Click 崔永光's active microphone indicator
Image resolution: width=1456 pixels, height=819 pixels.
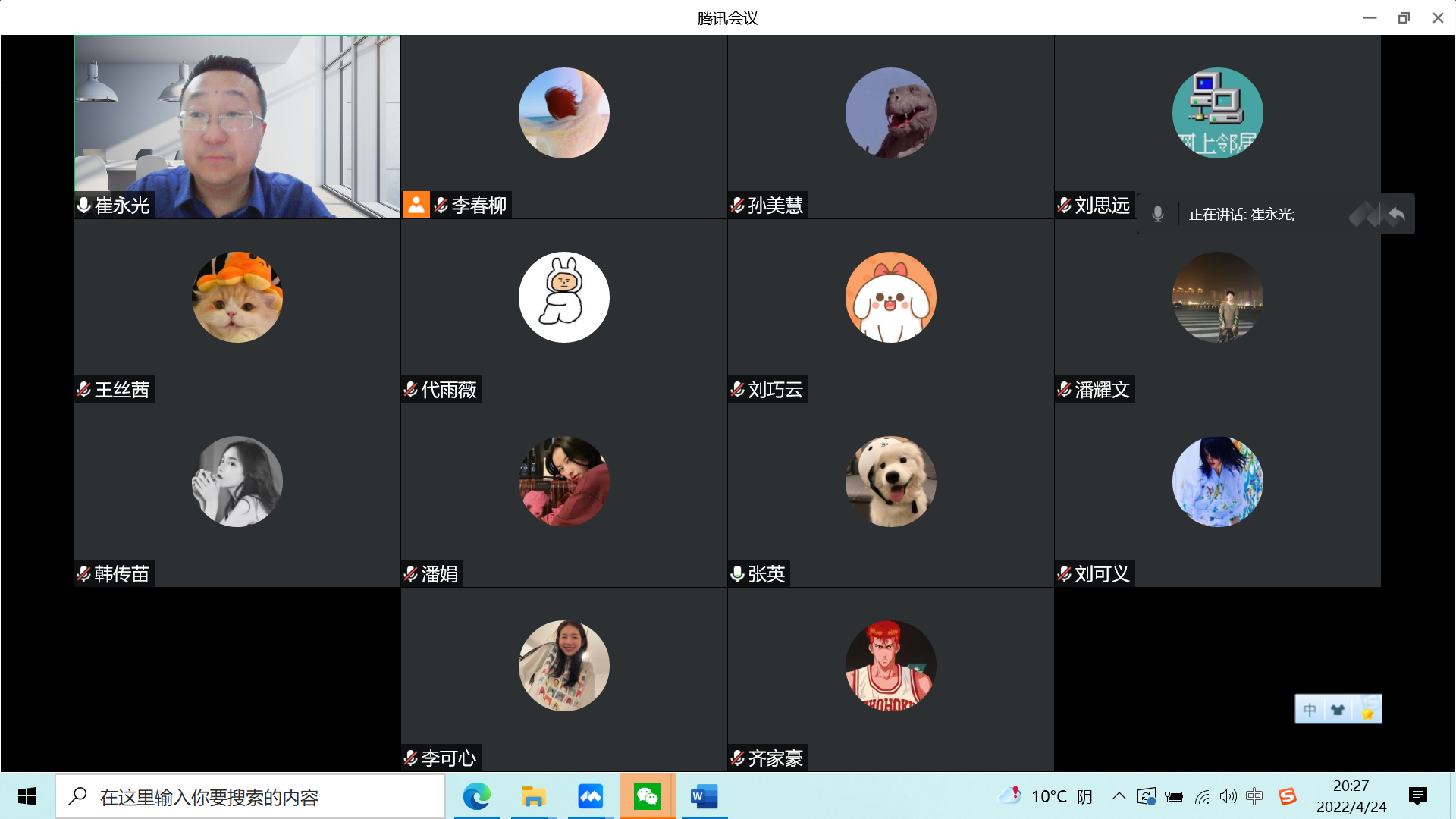[x=84, y=206]
